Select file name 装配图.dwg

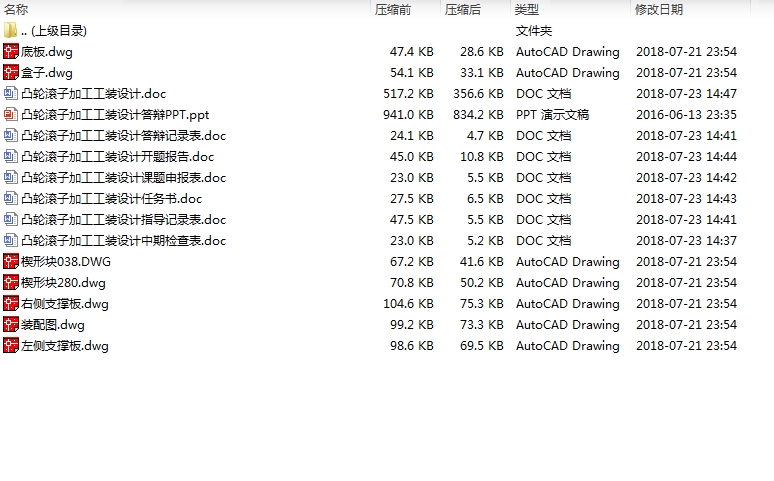tap(52, 324)
